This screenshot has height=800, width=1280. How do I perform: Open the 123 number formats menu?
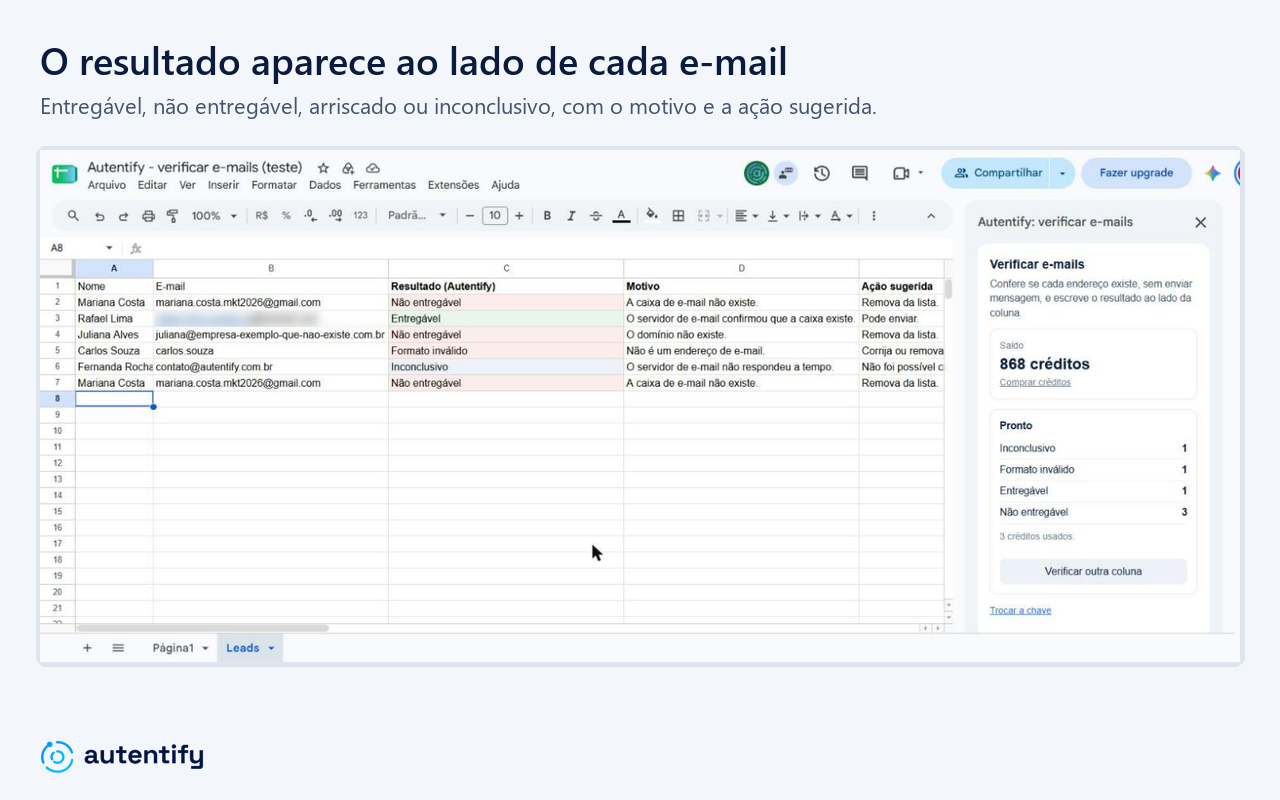click(361, 215)
